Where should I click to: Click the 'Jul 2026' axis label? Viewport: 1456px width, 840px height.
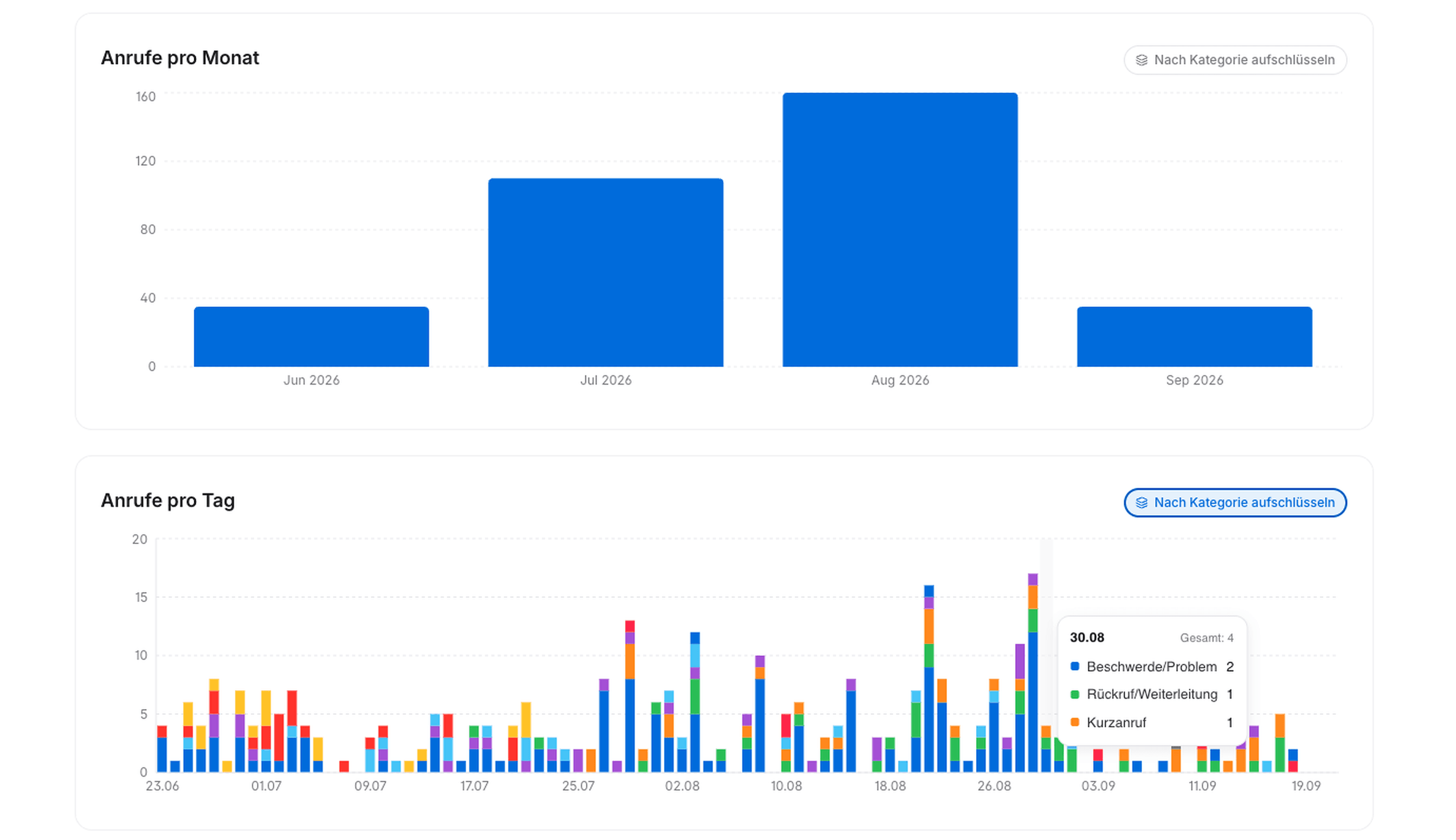coord(605,380)
